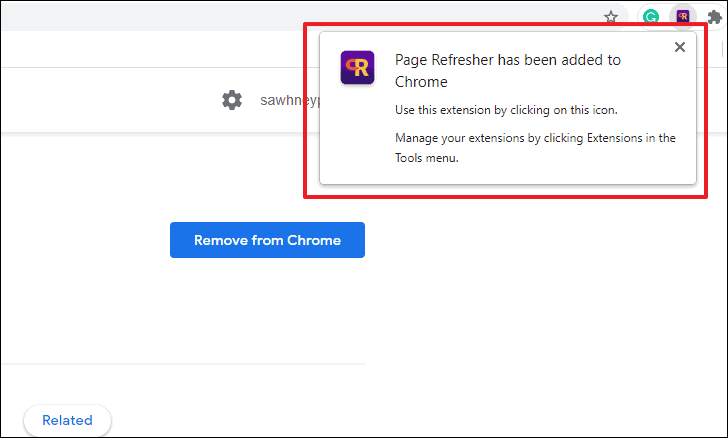The image size is (728, 438).
Task: Click the Remove from Chrome button
Action: tap(267, 240)
